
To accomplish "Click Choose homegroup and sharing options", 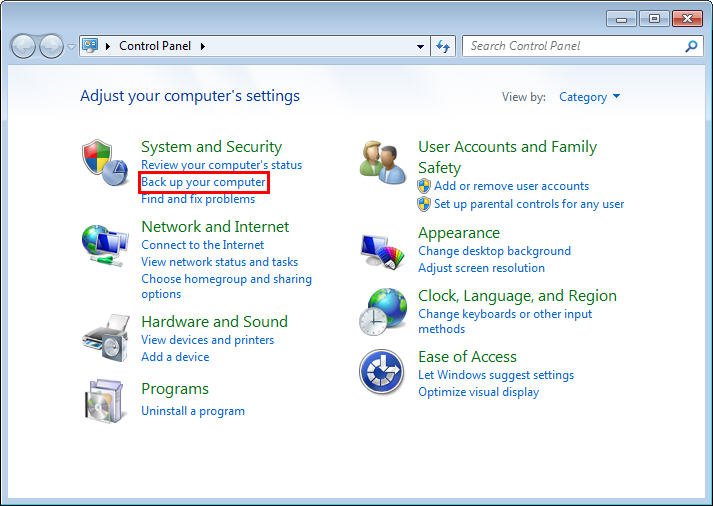I will 226,286.
